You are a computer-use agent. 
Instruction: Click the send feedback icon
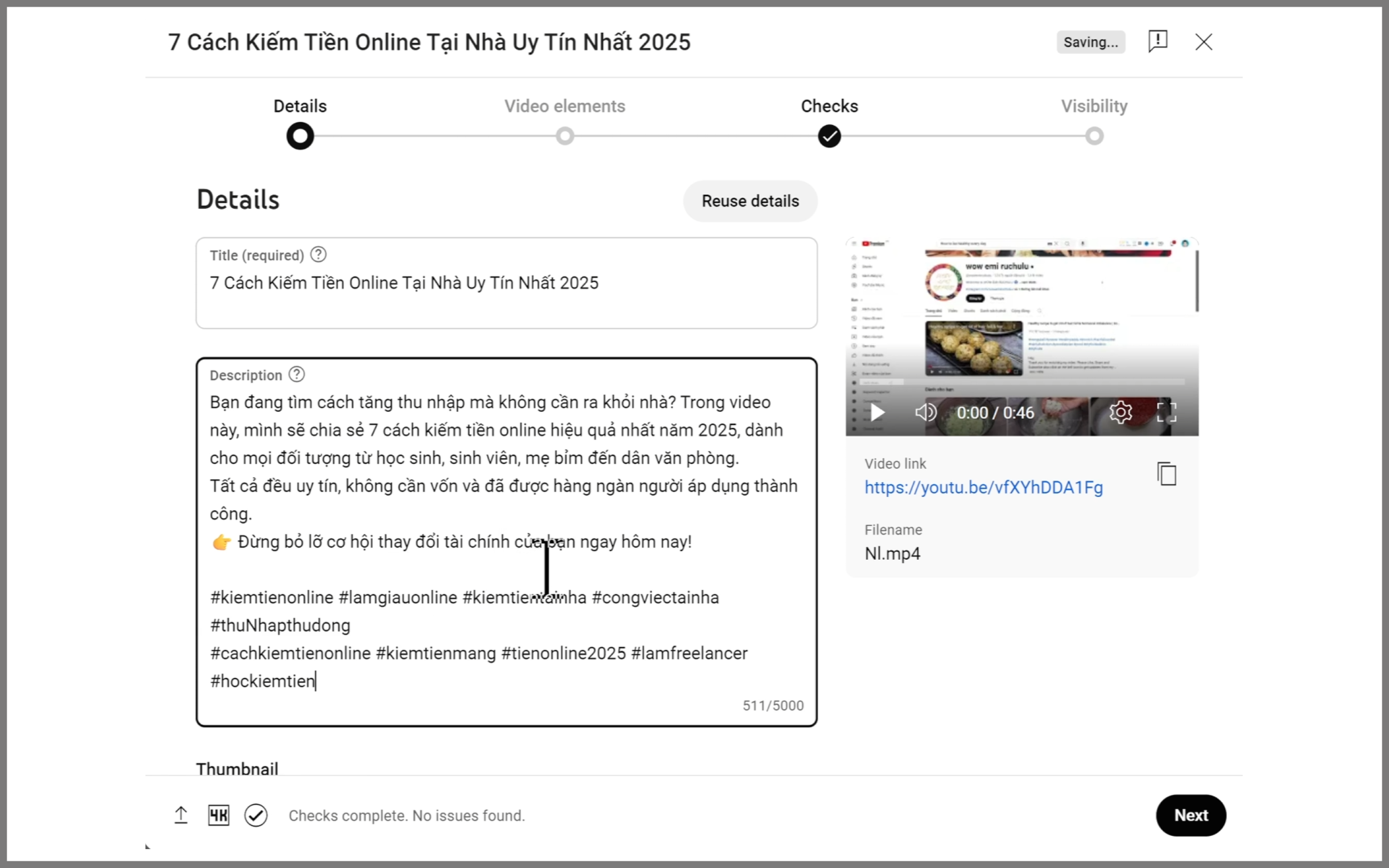tap(1158, 41)
